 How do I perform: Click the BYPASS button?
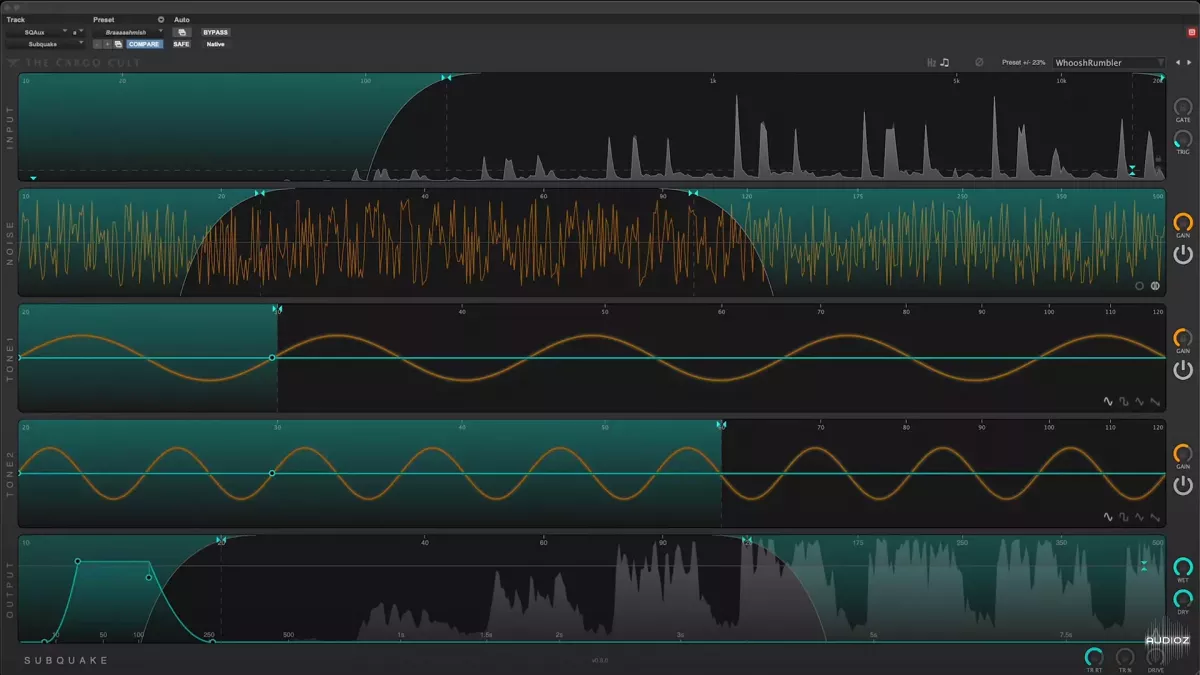[x=216, y=32]
